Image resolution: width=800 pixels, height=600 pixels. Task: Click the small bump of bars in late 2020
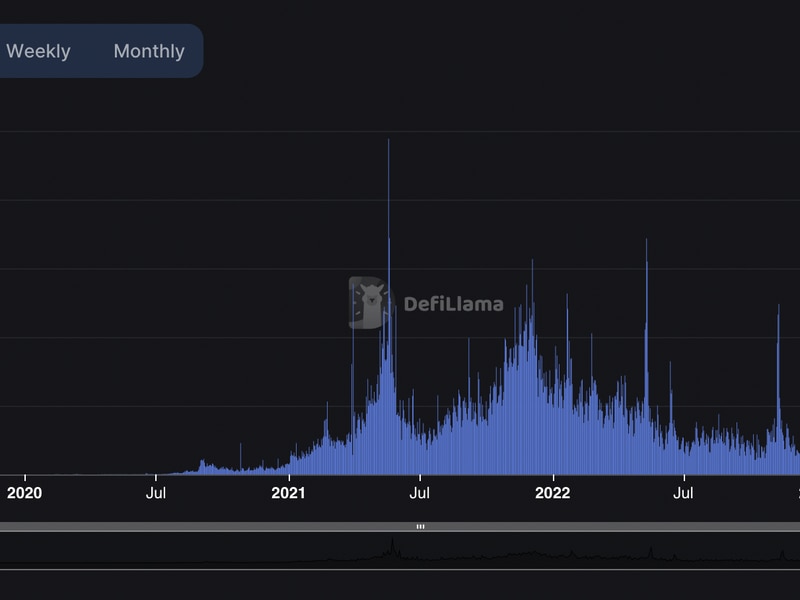[x=203, y=465]
